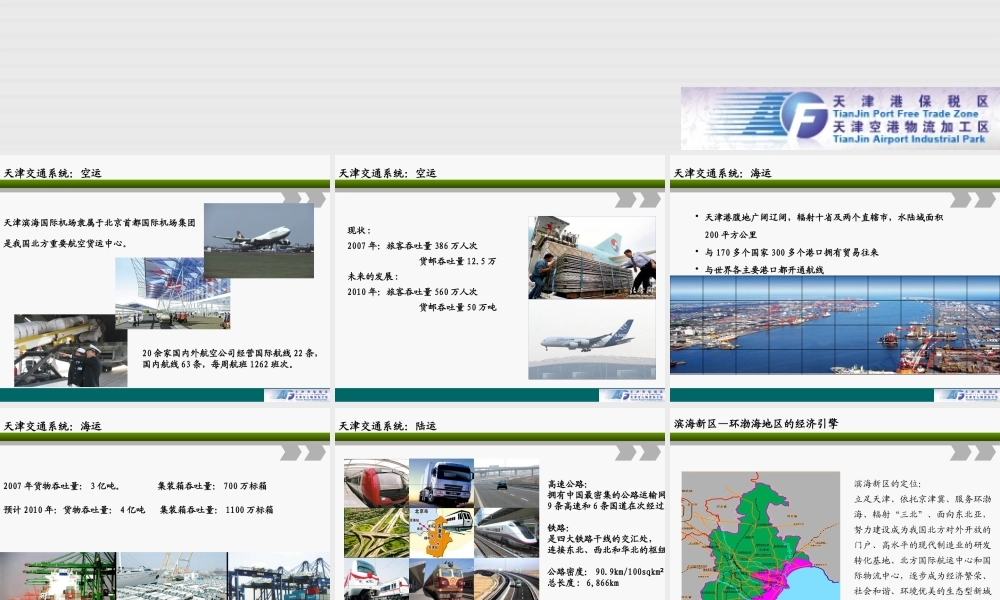Click the TianJin Port Free Trade Zone logo banner
The width and height of the screenshot is (1000, 600).
coord(840,118)
